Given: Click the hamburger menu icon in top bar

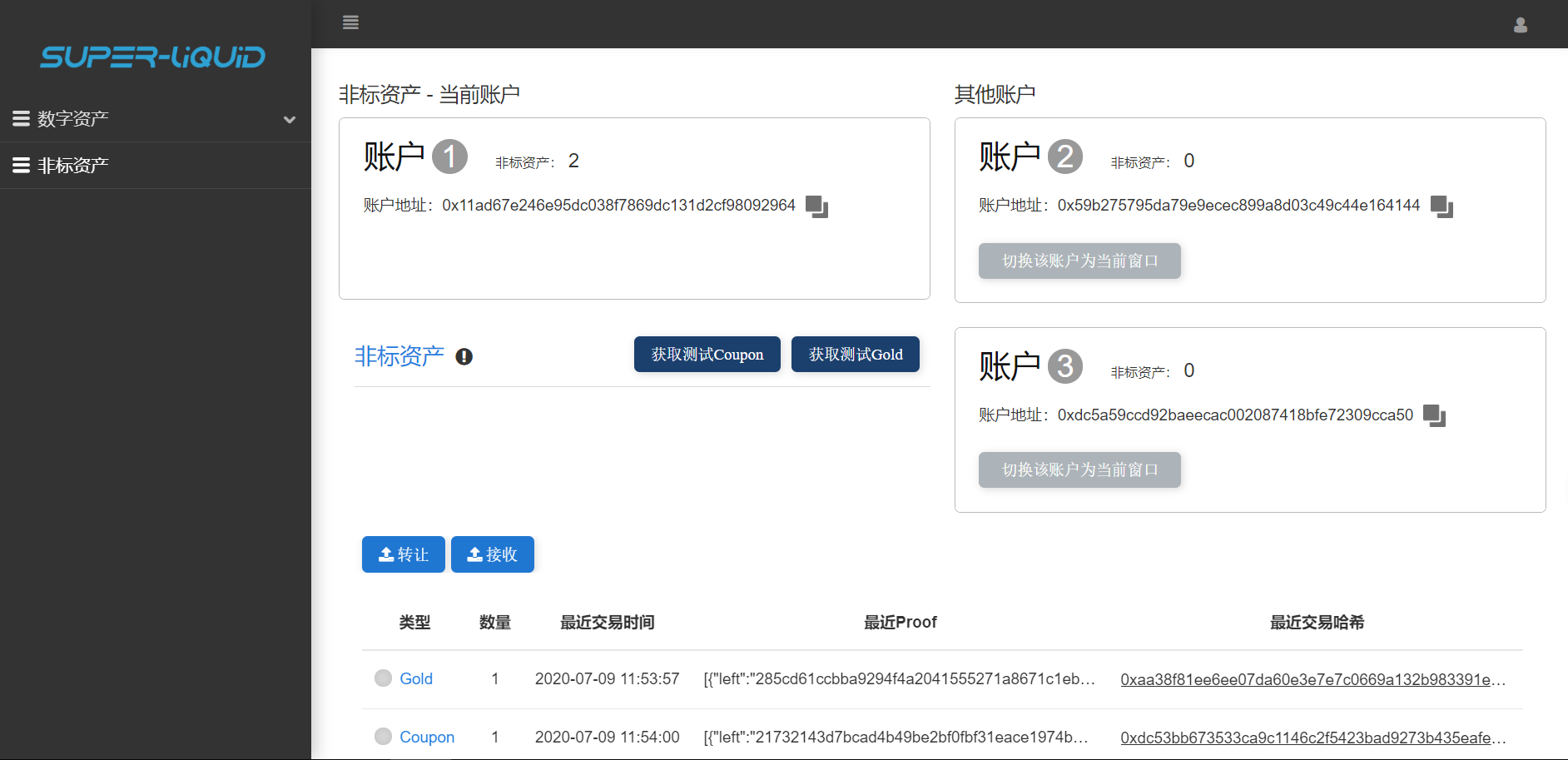Looking at the screenshot, I should point(350,22).
